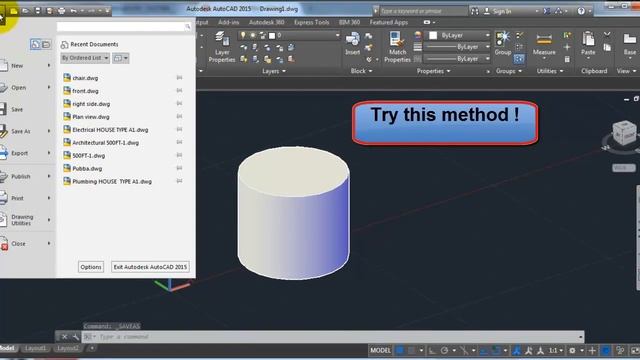The width and height of the screenshot is (640, 360).
Task: Click the search magnifier in application menu
Action: (187, 27)
